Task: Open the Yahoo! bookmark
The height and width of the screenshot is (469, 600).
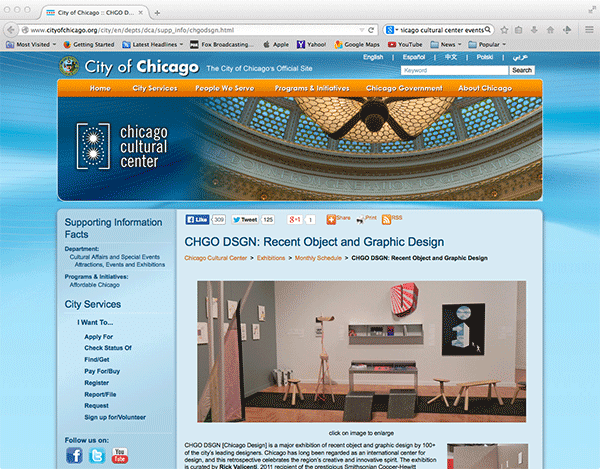Action: point(311,44)
